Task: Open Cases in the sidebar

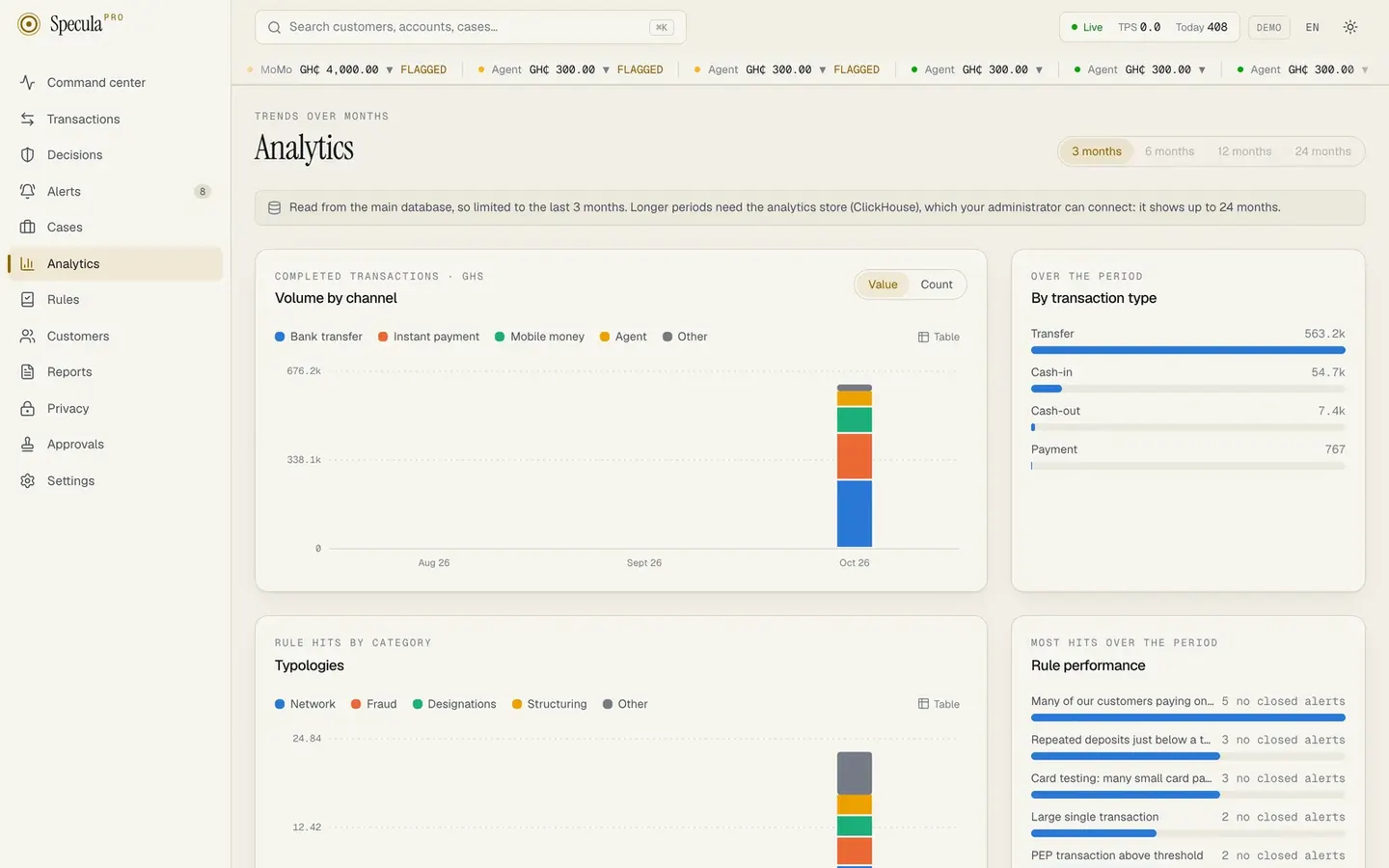Action: tap(115, 228)
